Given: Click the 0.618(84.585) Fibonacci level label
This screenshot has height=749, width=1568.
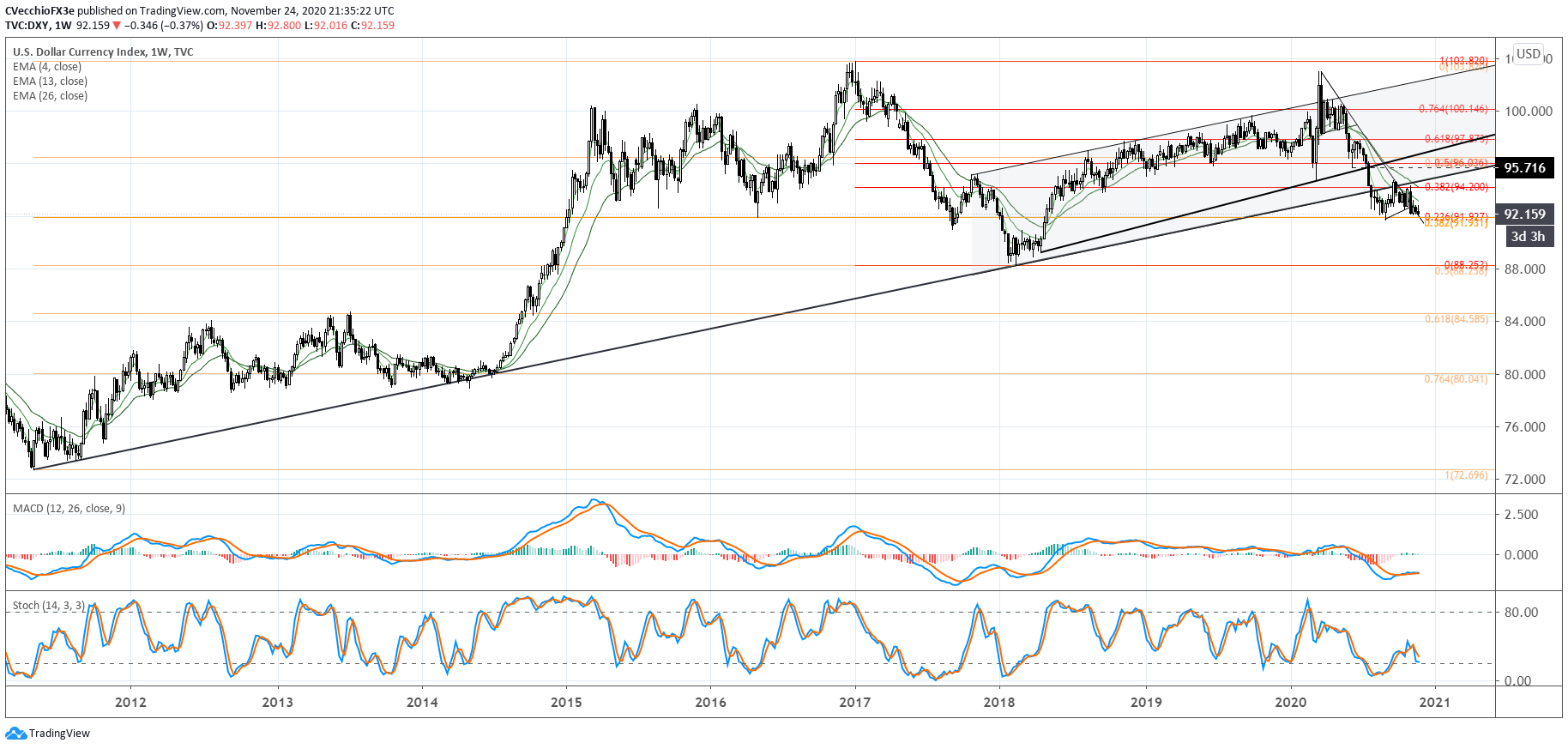Looking at the screenshot, I should pos(1456,319).
